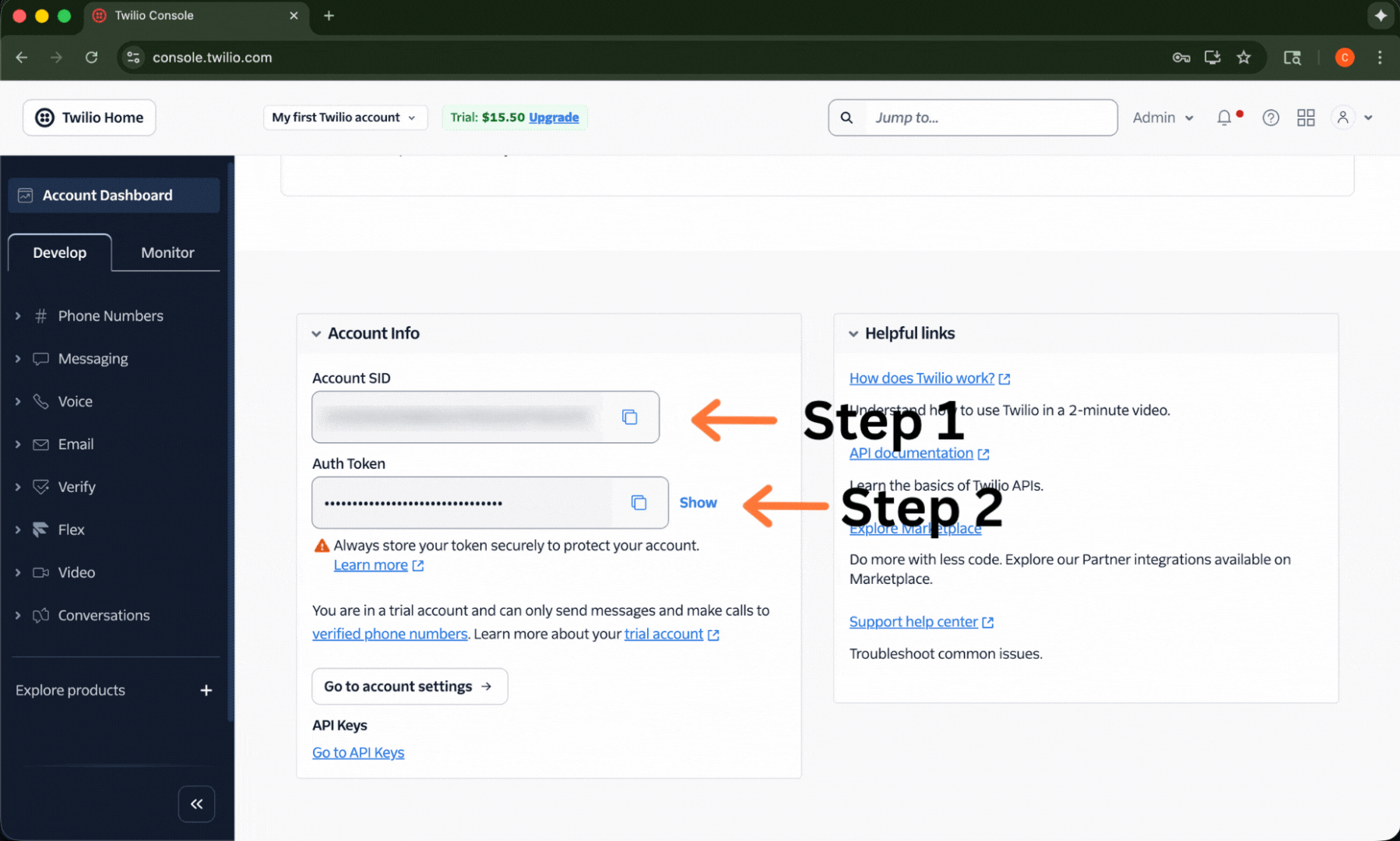The image size is (1400, 841).
Task: Select the Develop tab
Action: (60, 253)
